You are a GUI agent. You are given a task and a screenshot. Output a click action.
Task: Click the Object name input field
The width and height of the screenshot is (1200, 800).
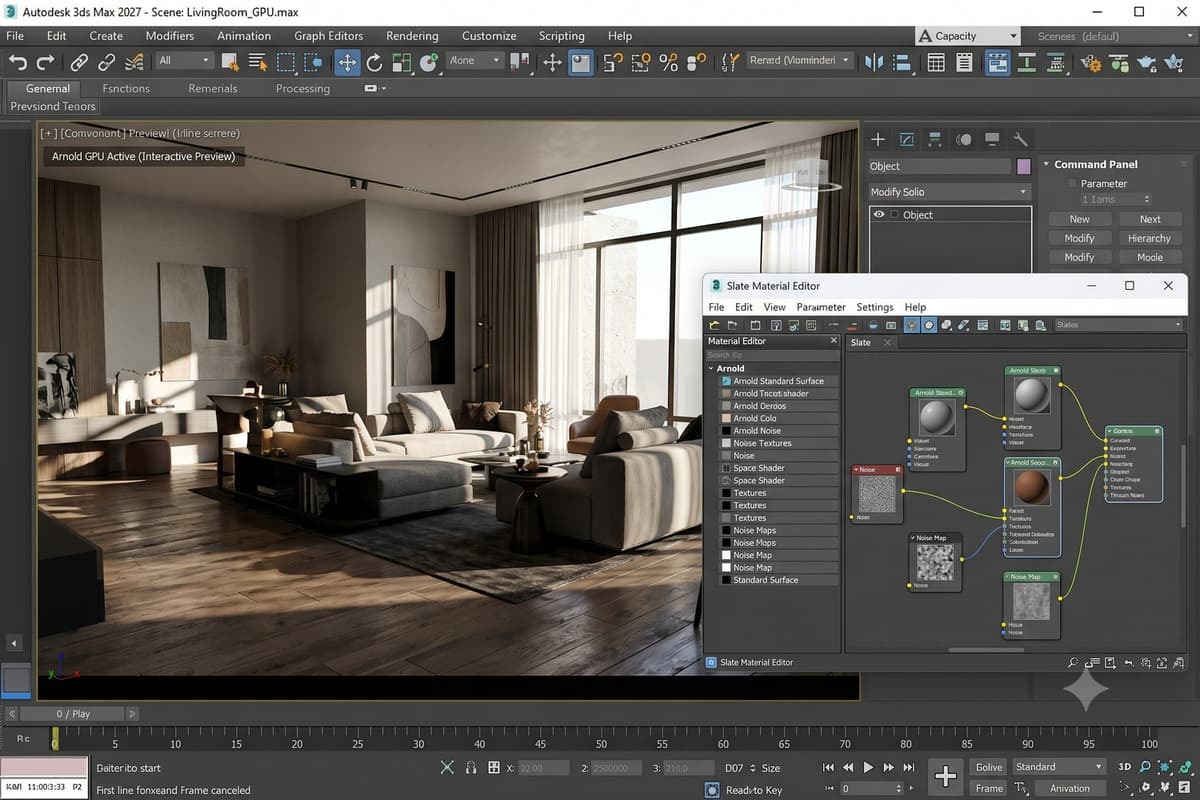940,166
